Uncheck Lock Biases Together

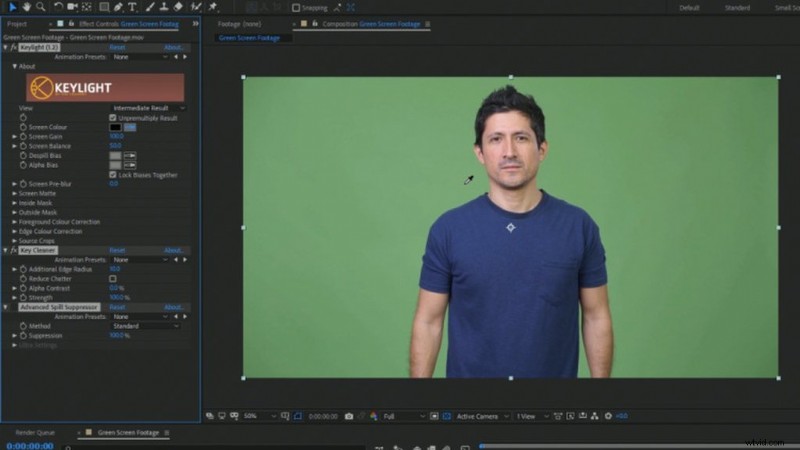[x=113, y=175]
